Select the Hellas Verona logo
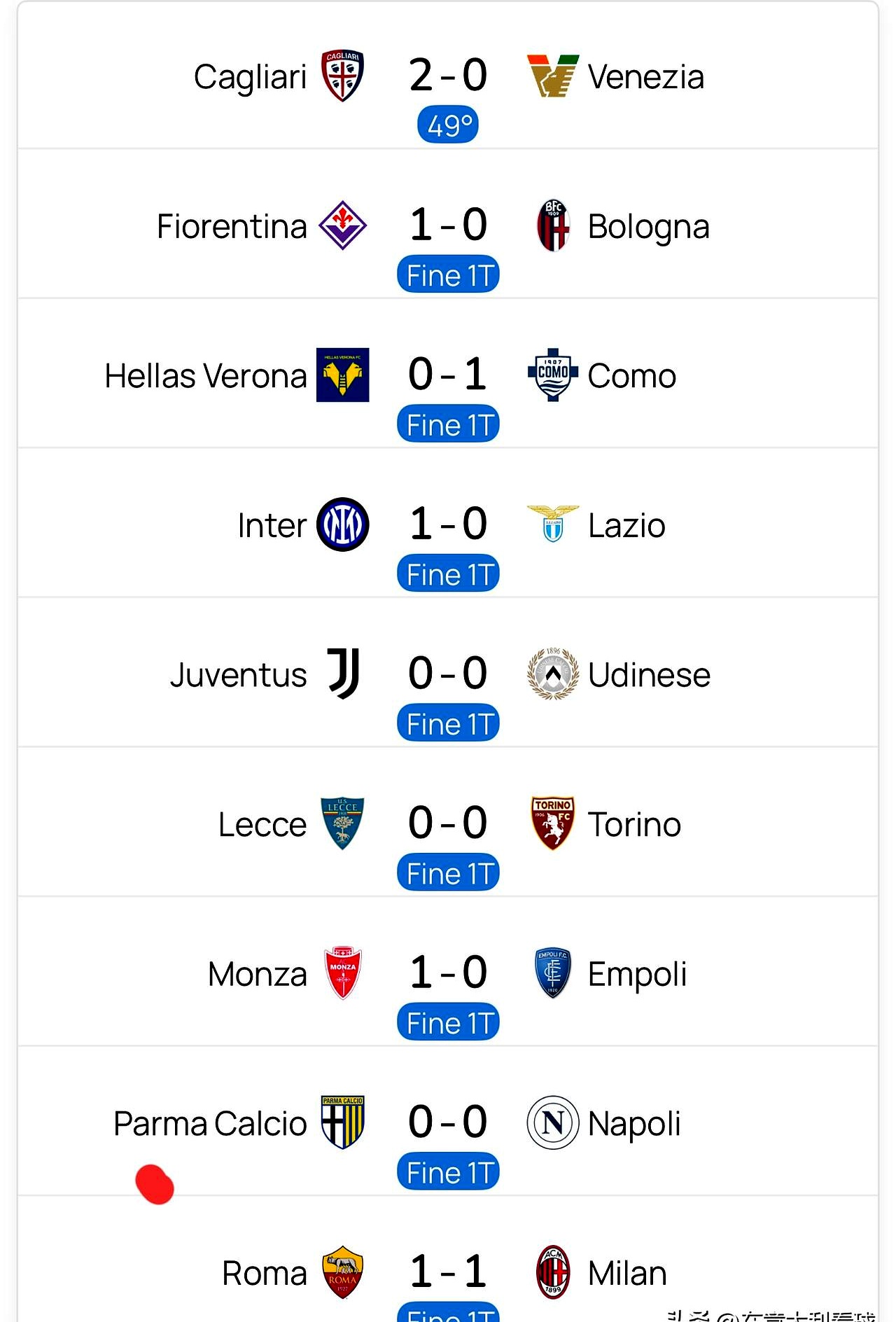 pos(342,375)
